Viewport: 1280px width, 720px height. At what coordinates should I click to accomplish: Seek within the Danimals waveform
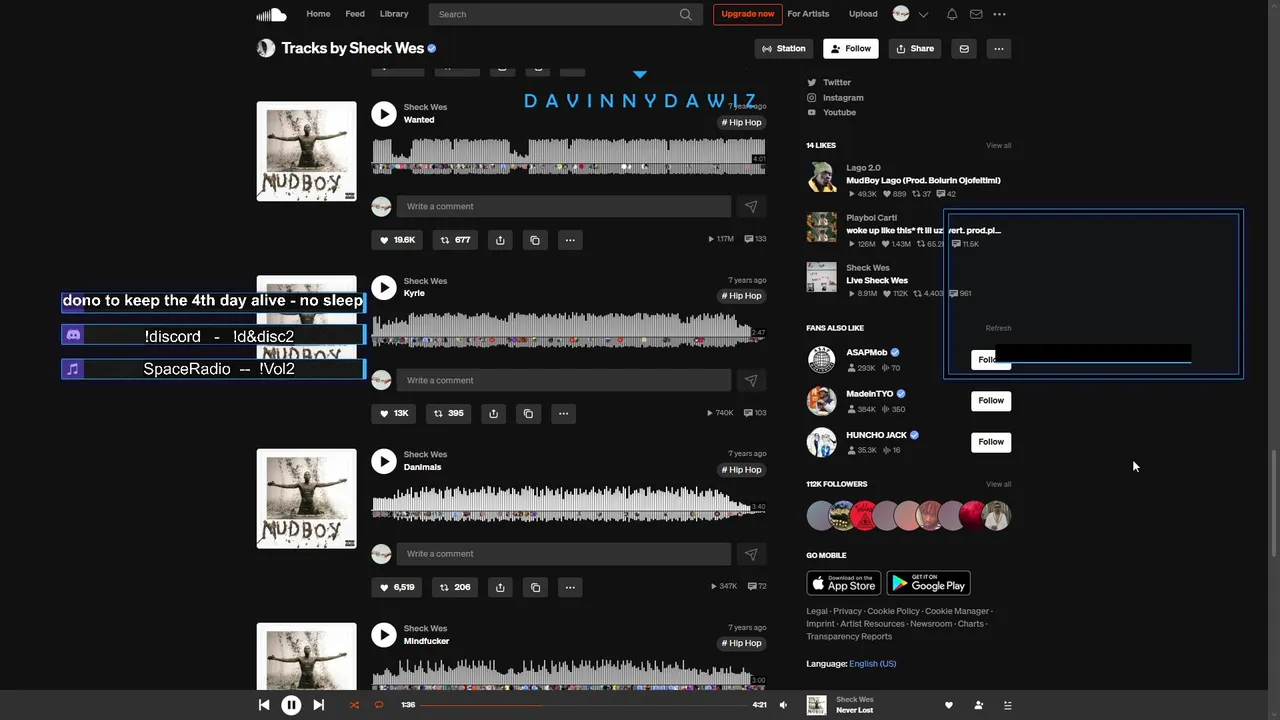568,504
